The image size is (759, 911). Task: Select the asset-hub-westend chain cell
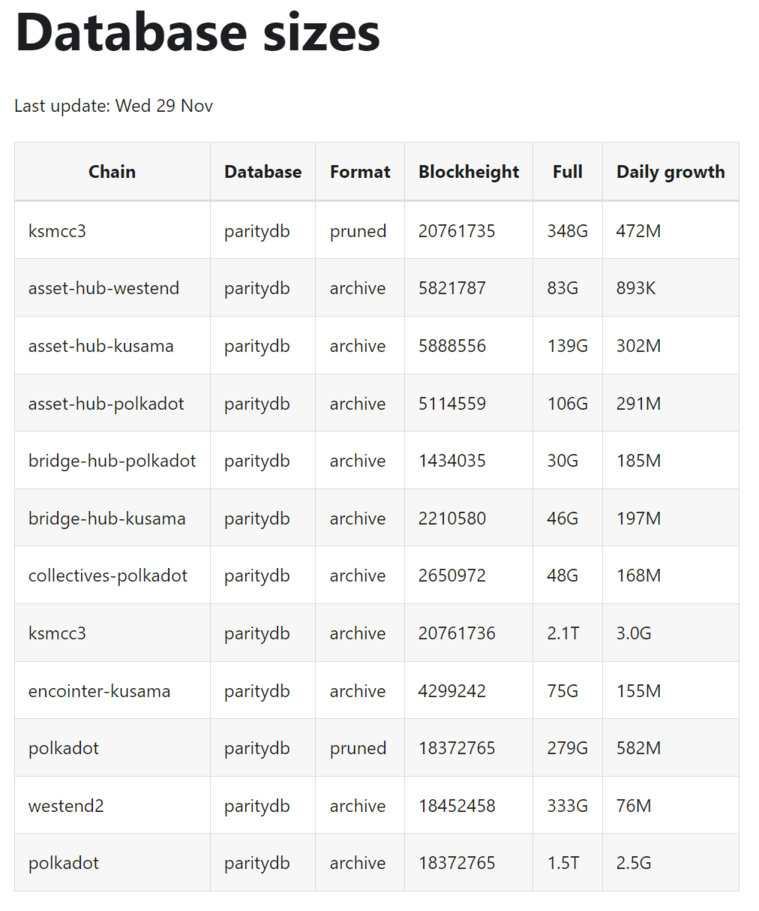104,288
